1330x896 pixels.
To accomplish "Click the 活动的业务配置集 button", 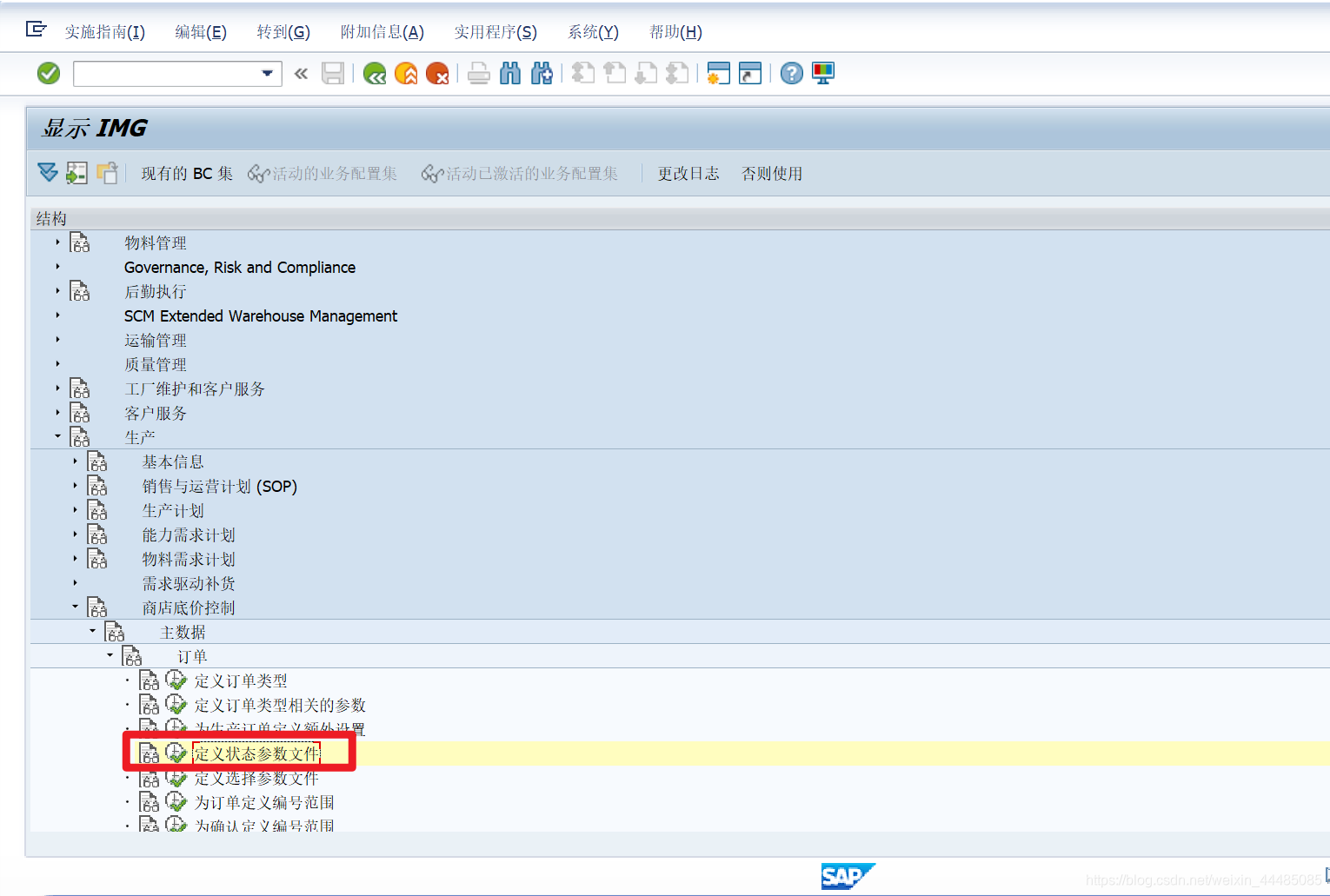I will tap(323, 174).
